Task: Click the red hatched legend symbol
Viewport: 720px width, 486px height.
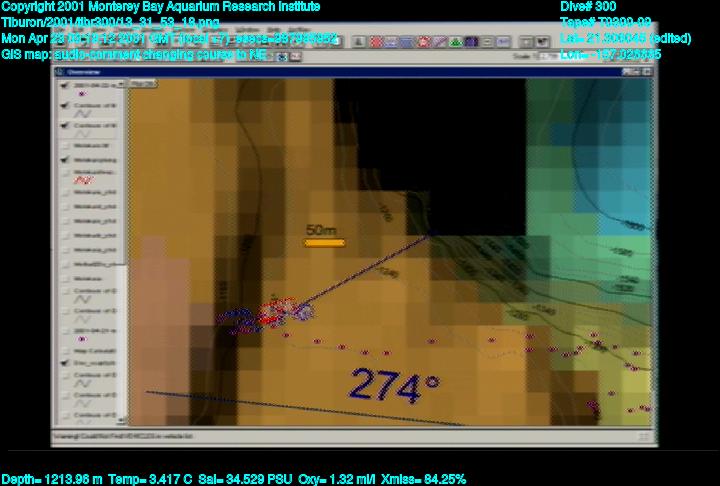Action: (x=83, y=180)
